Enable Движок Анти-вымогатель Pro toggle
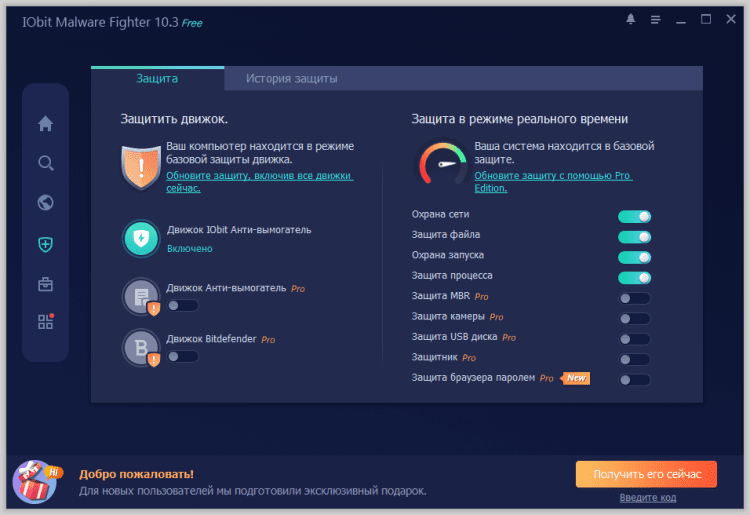 point(182,306)
